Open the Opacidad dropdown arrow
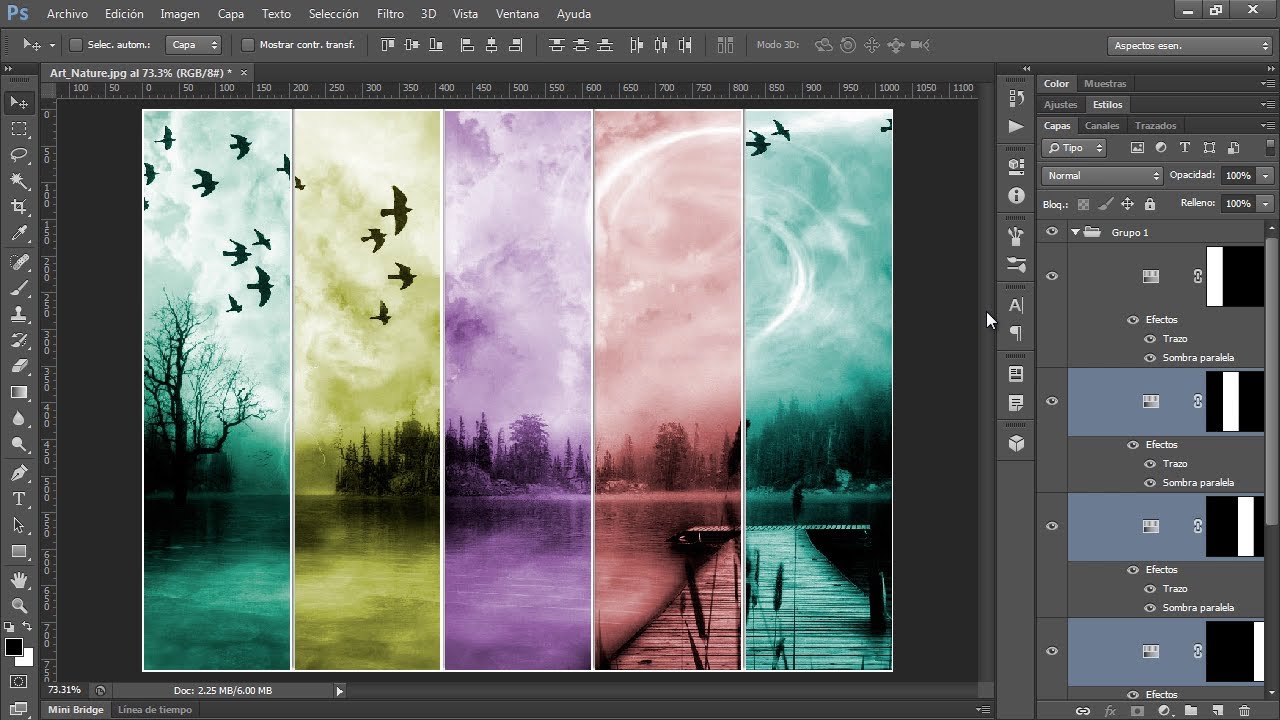 click(x=1266, y=176)
